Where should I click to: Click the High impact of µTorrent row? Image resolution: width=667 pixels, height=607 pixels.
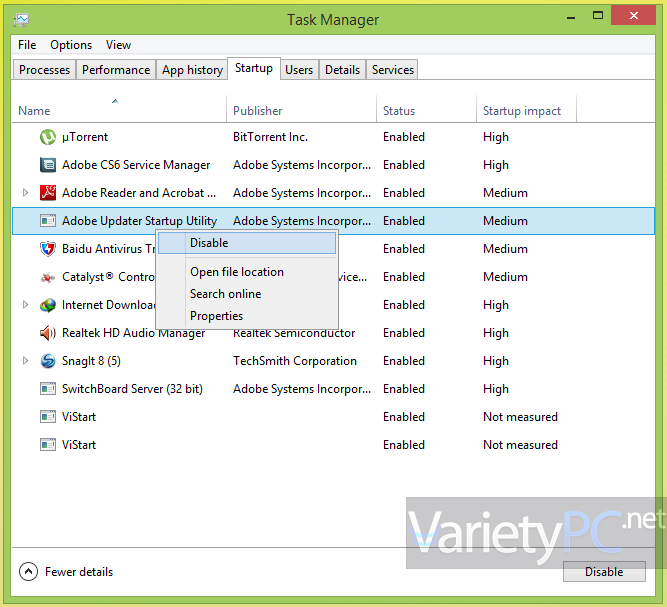[x=496, y=137]
